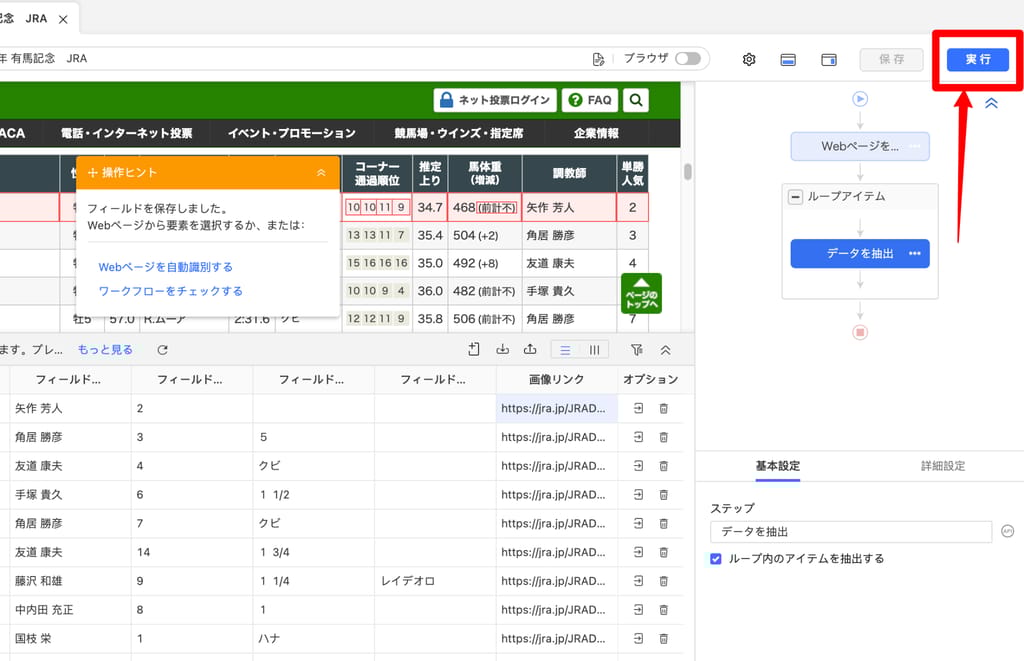Open 電話・インターネット投票 menu
This screenshot has height=661, width=1024.
[x=127, y=133]
